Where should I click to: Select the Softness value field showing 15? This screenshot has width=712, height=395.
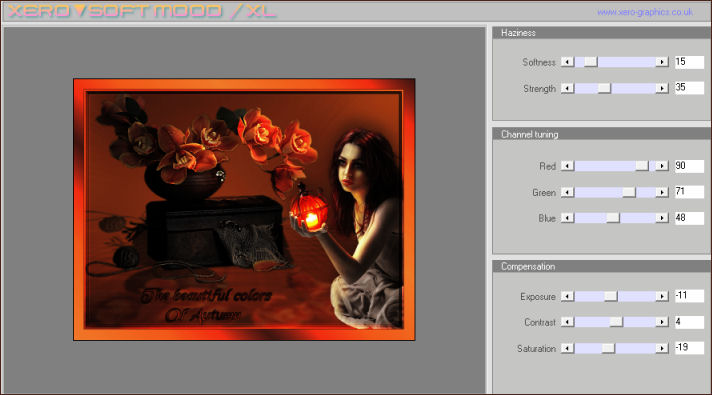(x=689, y=62)
